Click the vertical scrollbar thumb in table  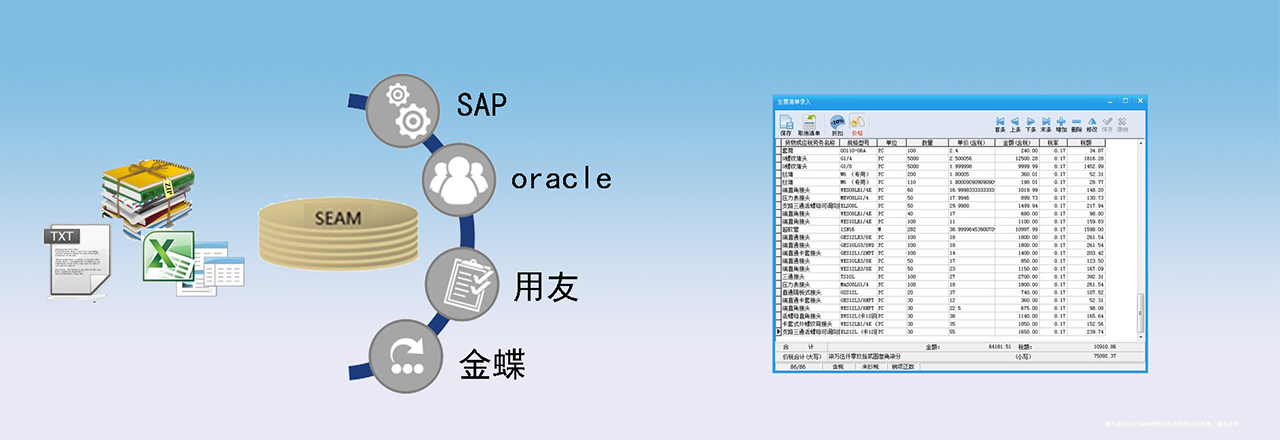(x=1139, y=313)
